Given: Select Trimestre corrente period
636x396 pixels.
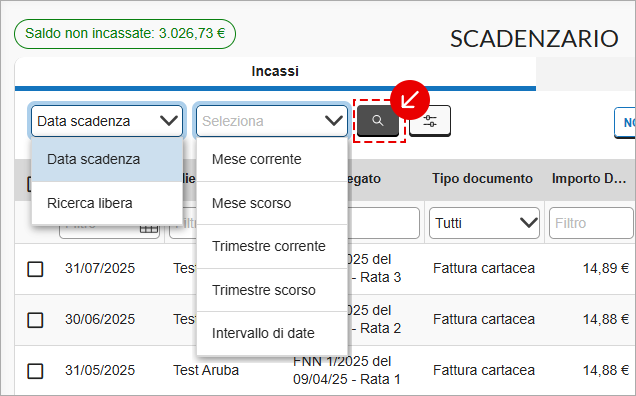Looking at the screenshot, I should (272, 246).
